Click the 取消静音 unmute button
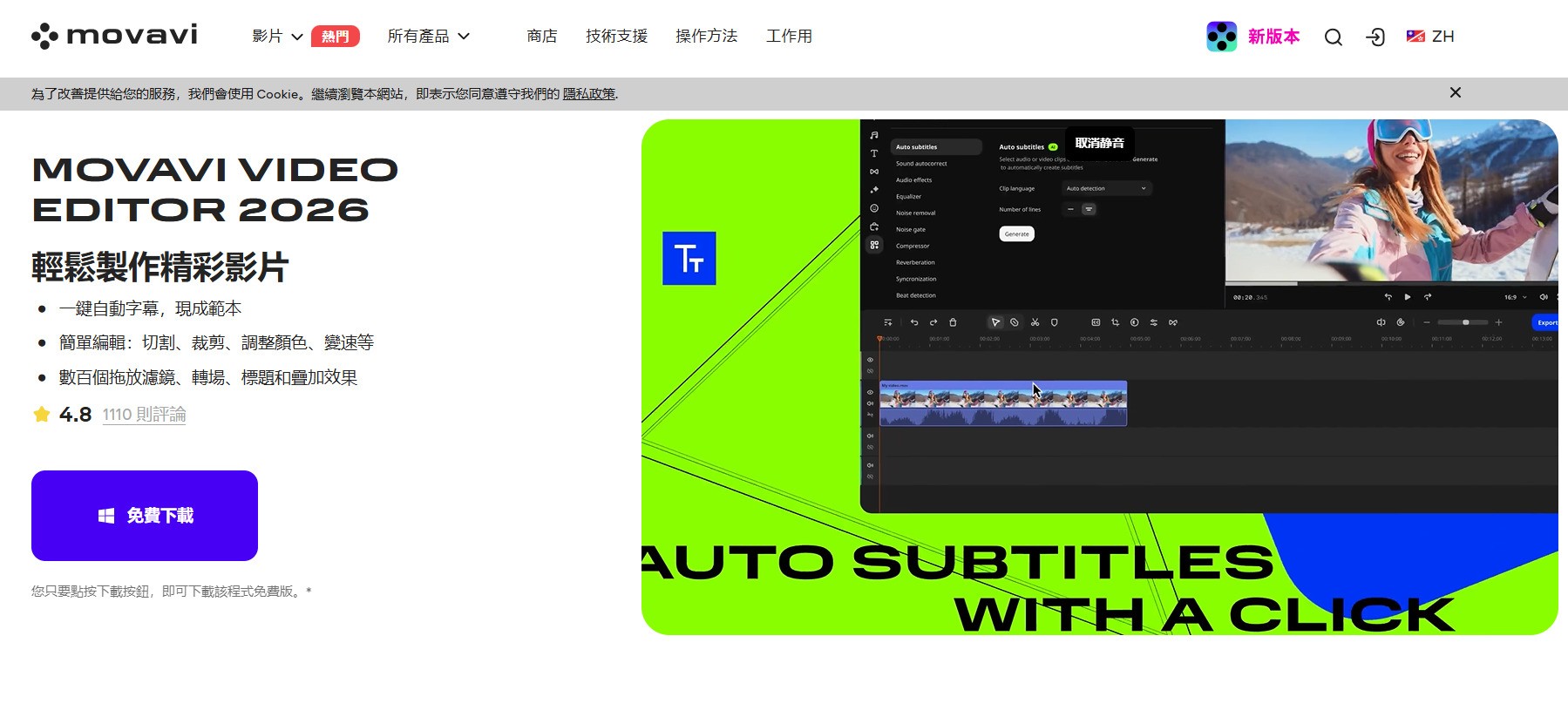 click(x=1100, y=143)
